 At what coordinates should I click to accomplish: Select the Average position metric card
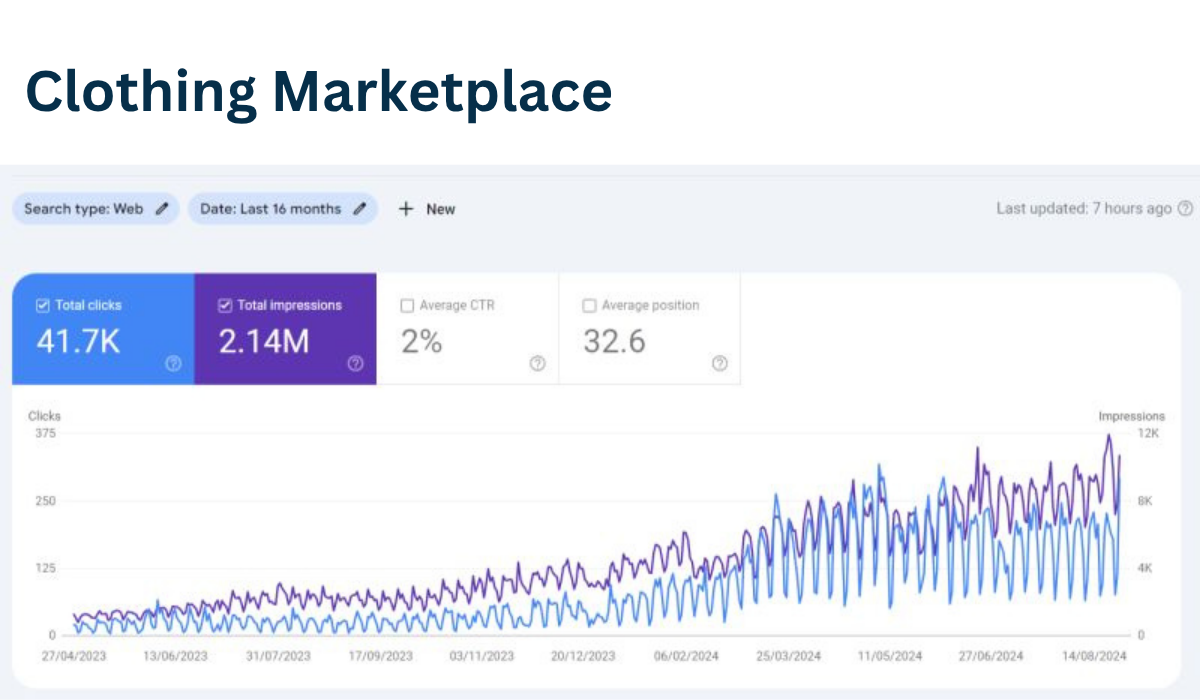649,330
